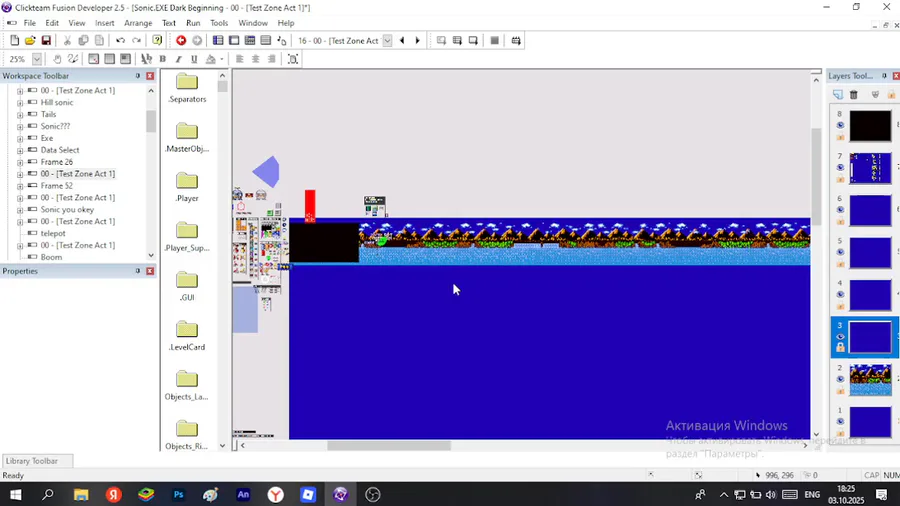The height and width of the screenshot is (506, 900).
Task: Select the hand pan tool icon
Action: (x=57, y=59)
